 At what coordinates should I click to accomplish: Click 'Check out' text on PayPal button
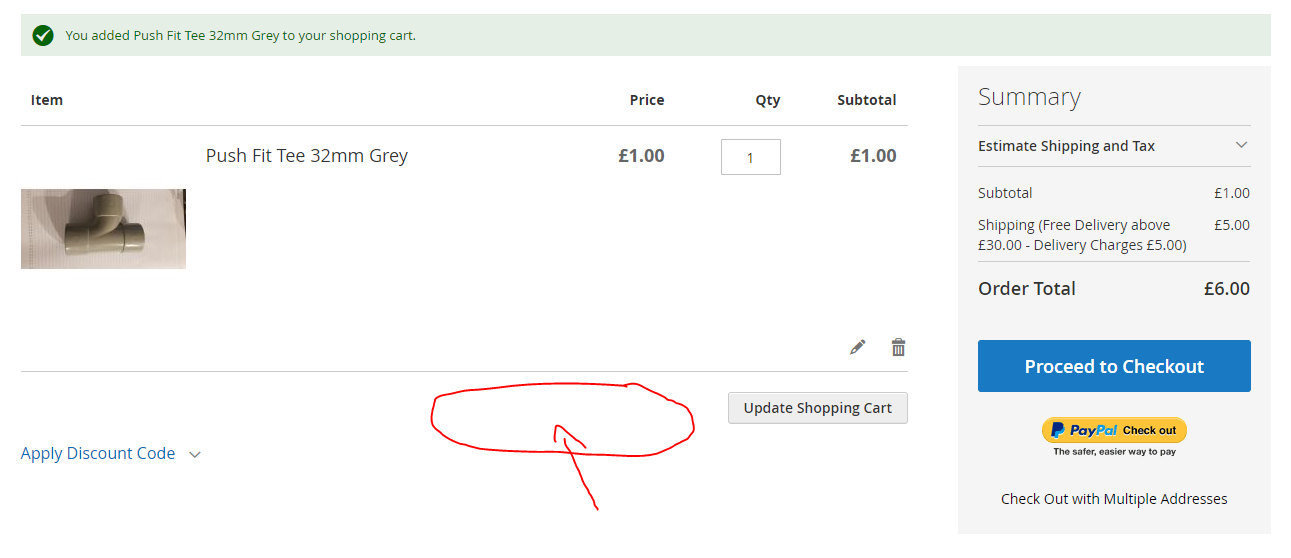pyautogui.click(x=1149, y=430)
